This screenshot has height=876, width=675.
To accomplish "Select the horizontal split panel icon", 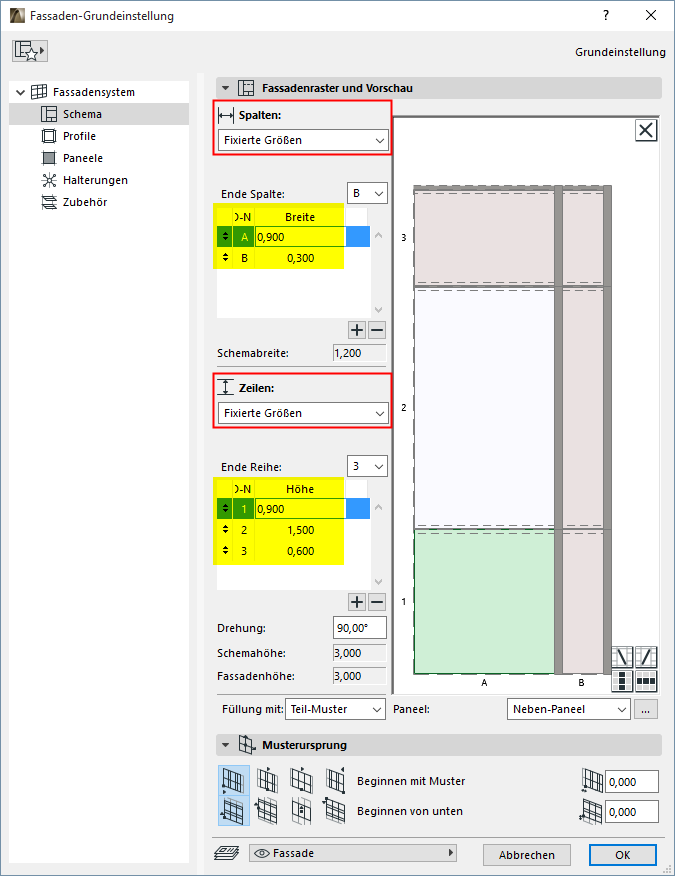I will (x=646, y=681).
